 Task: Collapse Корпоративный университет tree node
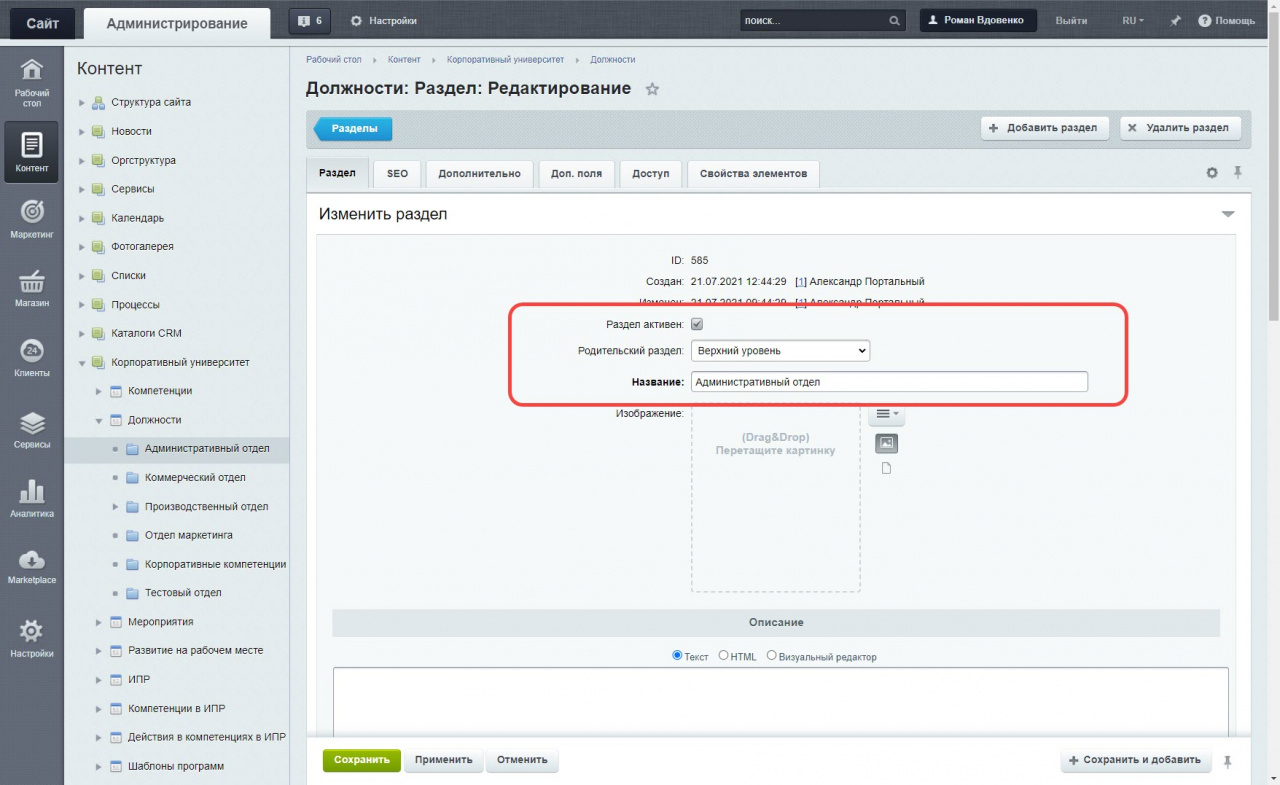tap(82, 362)
